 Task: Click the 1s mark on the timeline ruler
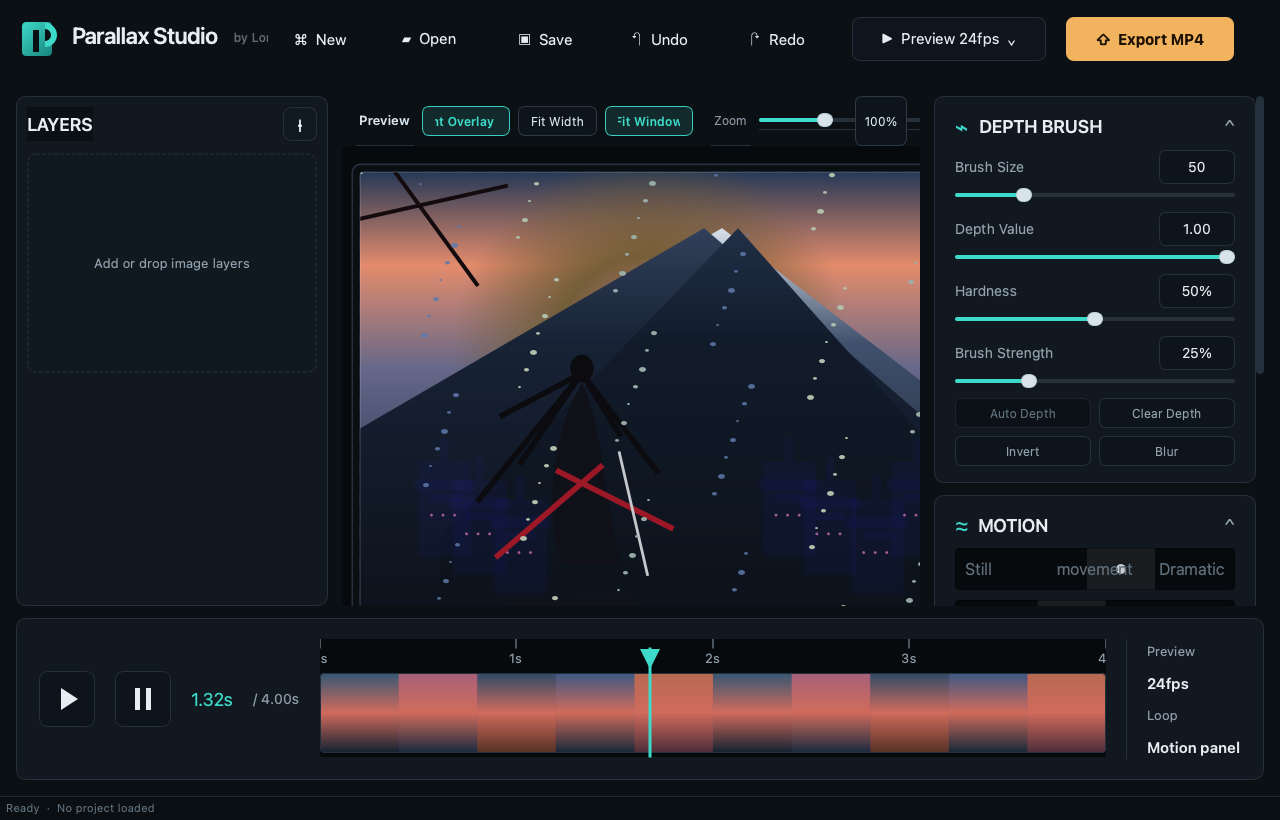[515, 658]
